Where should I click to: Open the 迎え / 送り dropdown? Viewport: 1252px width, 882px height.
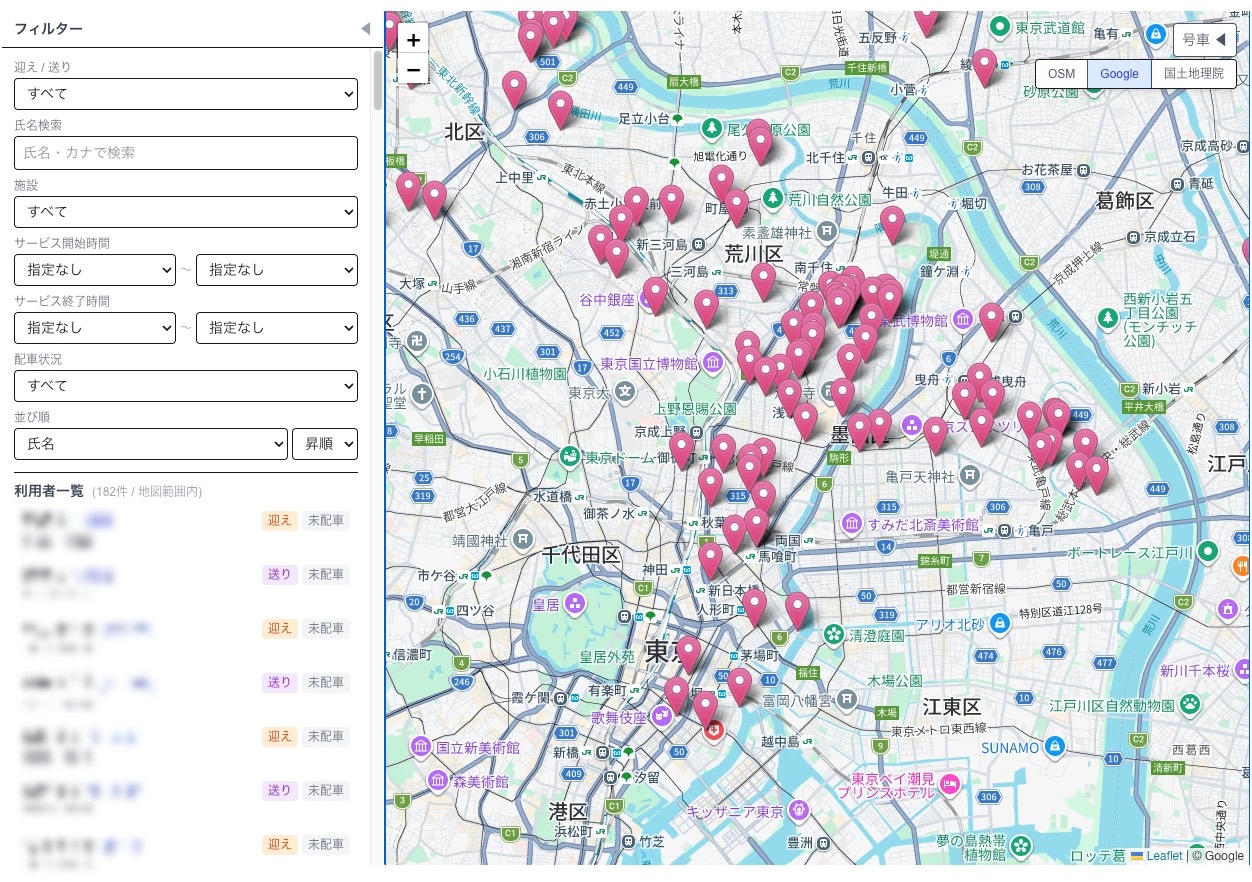(x=186, y=94)
